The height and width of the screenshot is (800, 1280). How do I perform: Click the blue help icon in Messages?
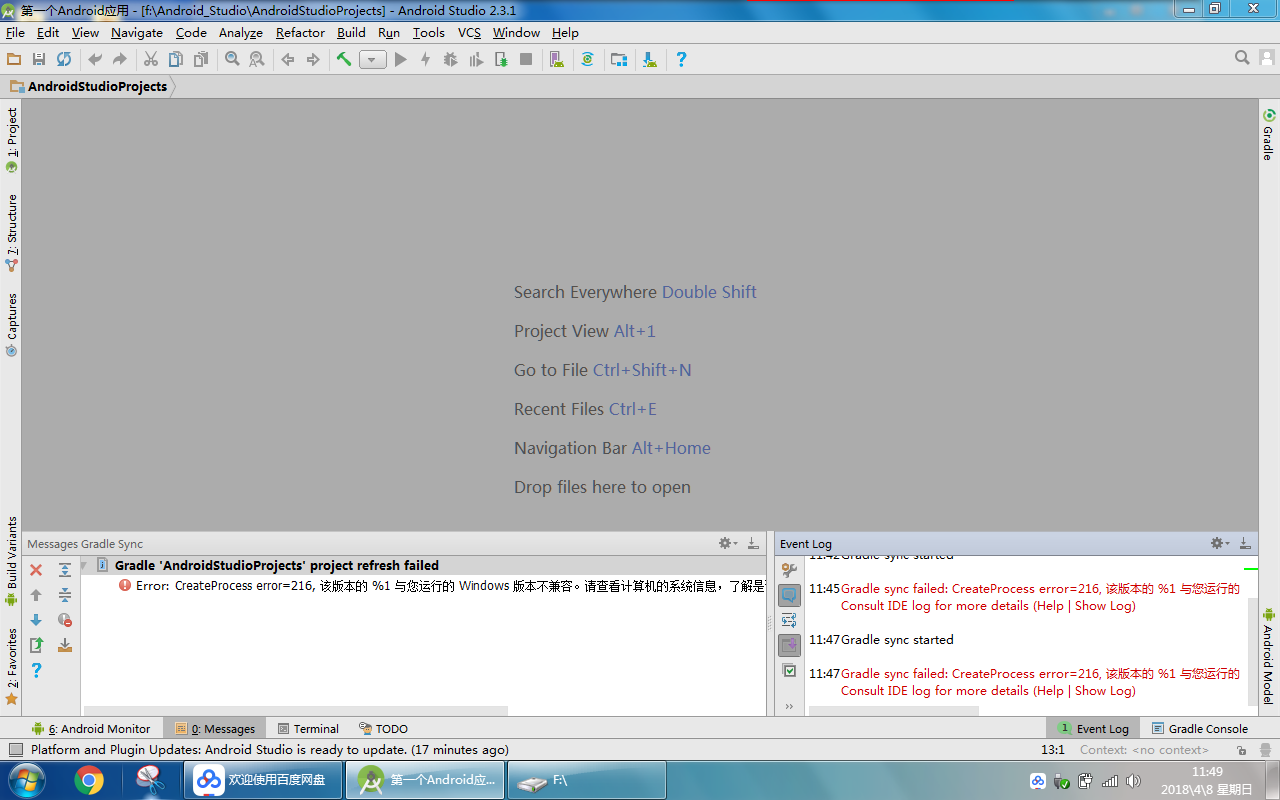pos(36,670)
